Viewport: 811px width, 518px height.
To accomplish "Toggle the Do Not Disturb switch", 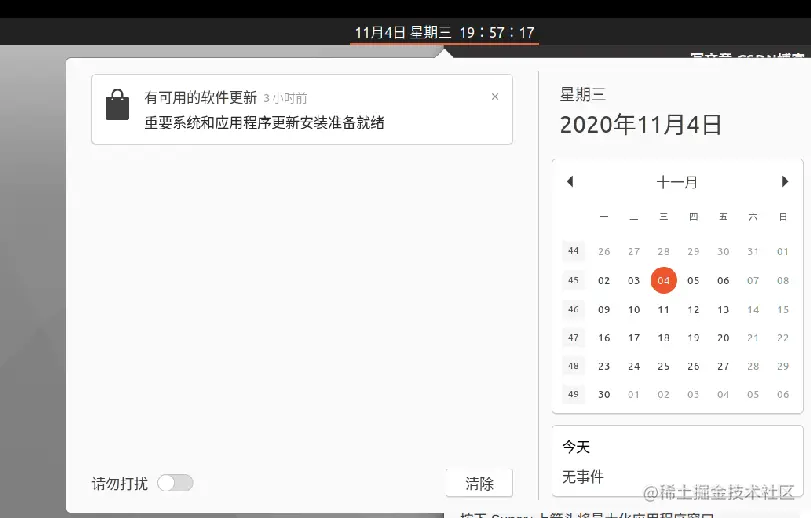I will pyautogui.click(x=175, y=483).
